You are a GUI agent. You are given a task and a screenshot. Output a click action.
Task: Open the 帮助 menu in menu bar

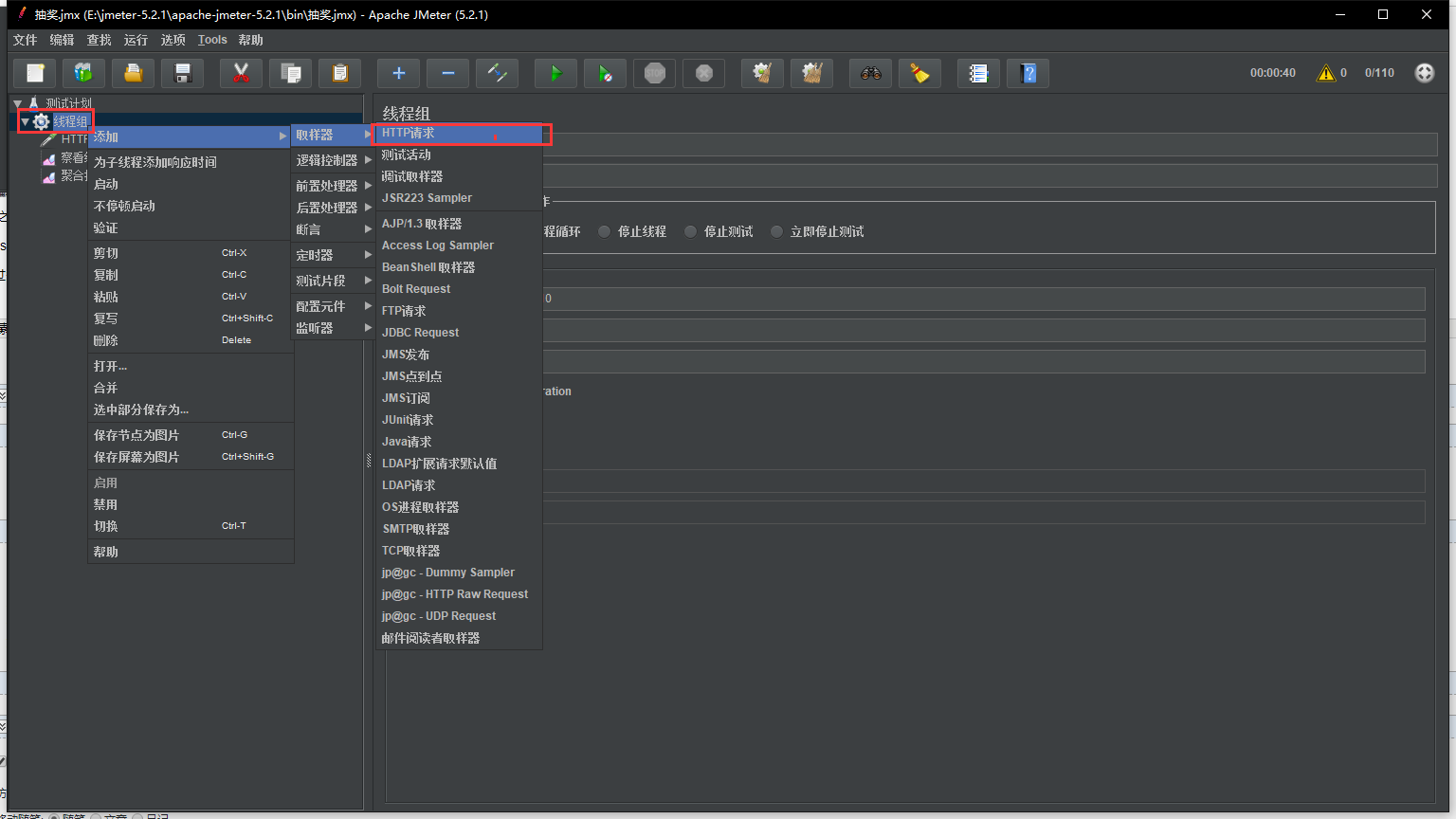point(251,40)
